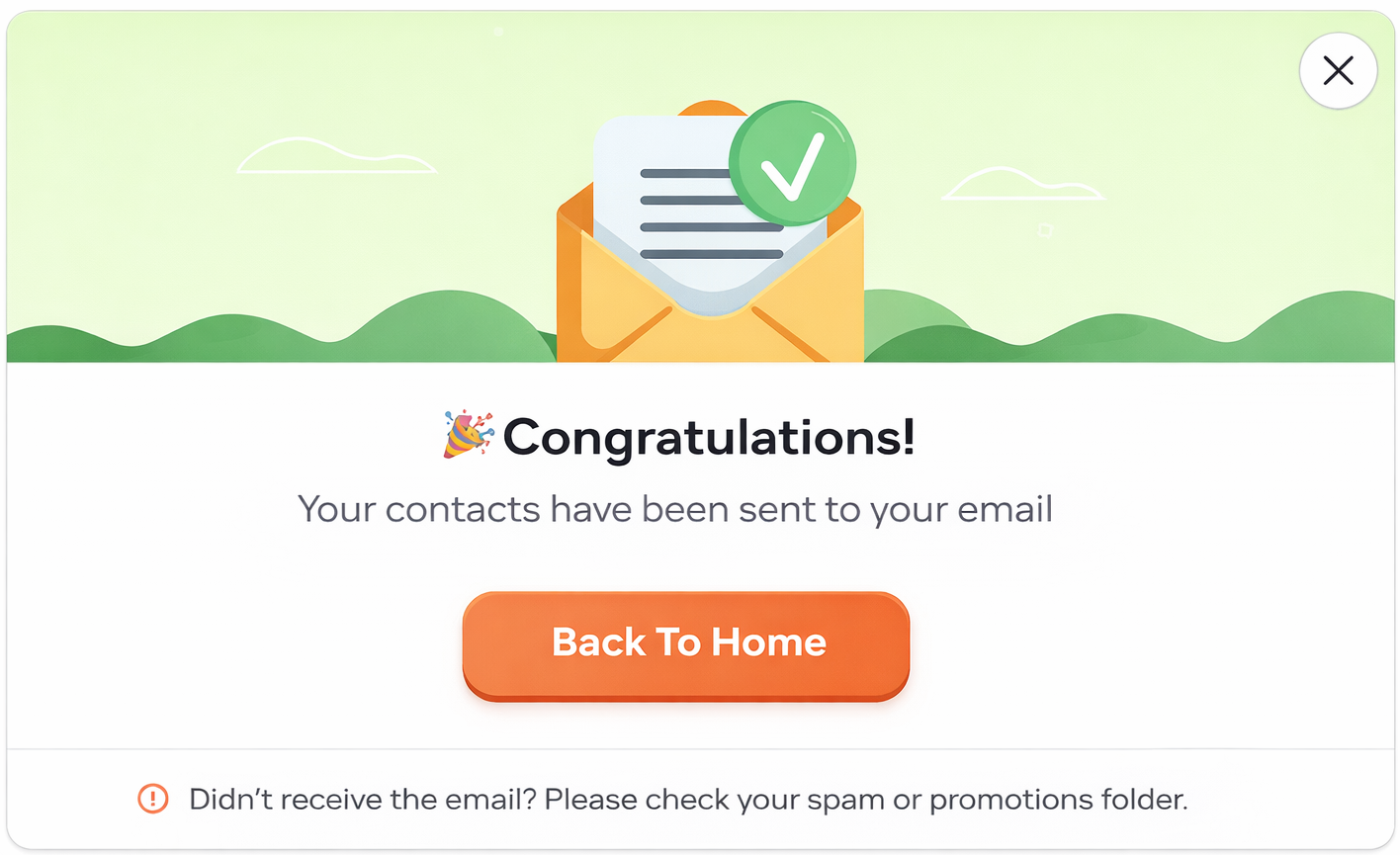Click the 'Didn't receive the email?' question
This screenshot has width=1400, height=855.
pyautogui.click(x=362, y=799)
